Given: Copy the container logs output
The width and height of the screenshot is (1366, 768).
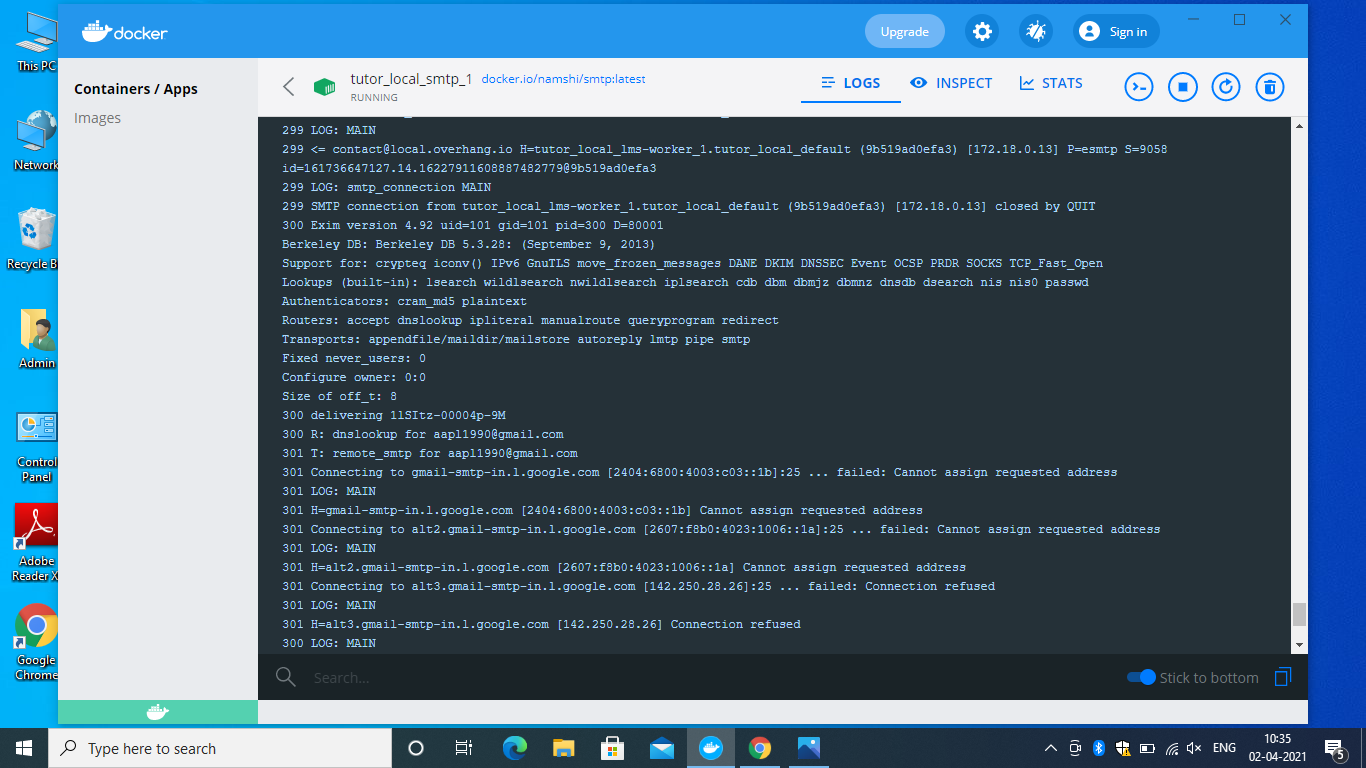Looking at the screenshot, I should tap(1283, 677).
